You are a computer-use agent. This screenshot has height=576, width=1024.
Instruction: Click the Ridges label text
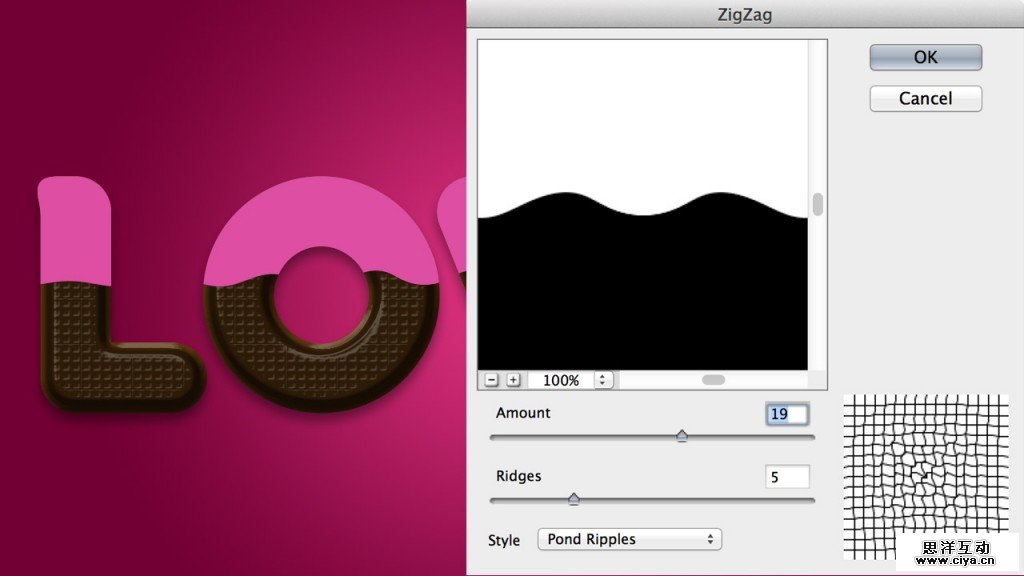pos(519,476)
